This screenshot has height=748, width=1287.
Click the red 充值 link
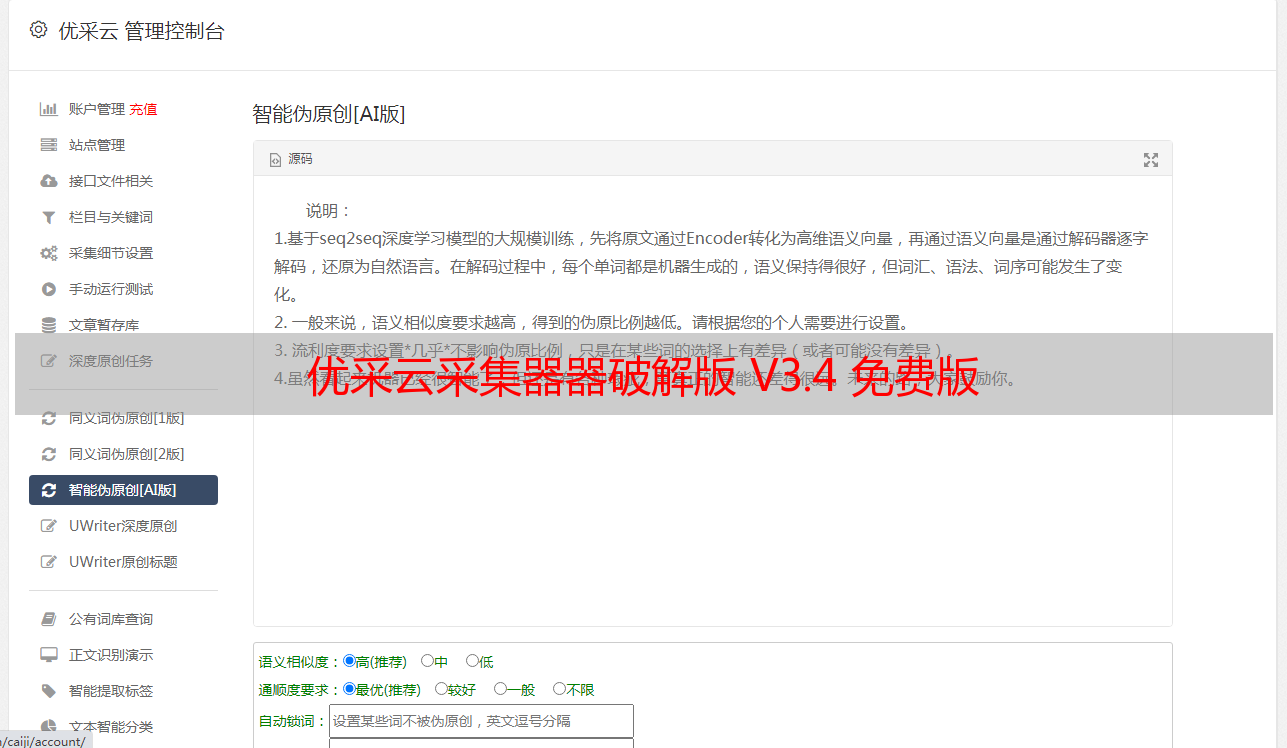coord(143,109)
